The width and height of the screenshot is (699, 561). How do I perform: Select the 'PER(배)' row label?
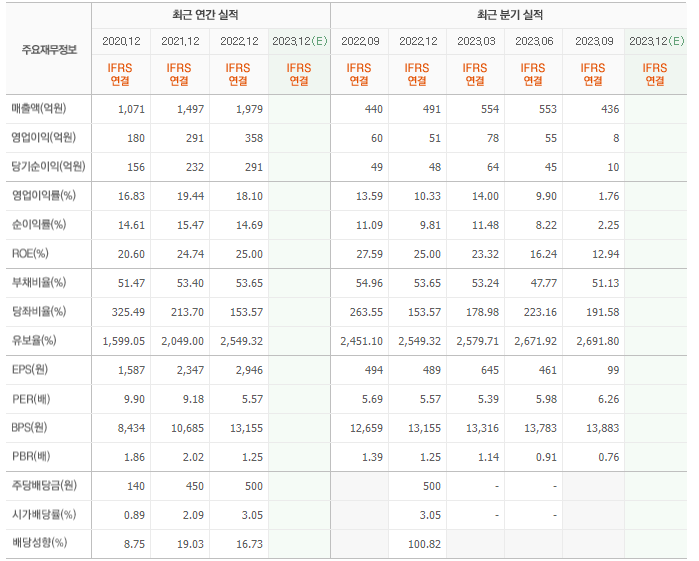[31, 399]
